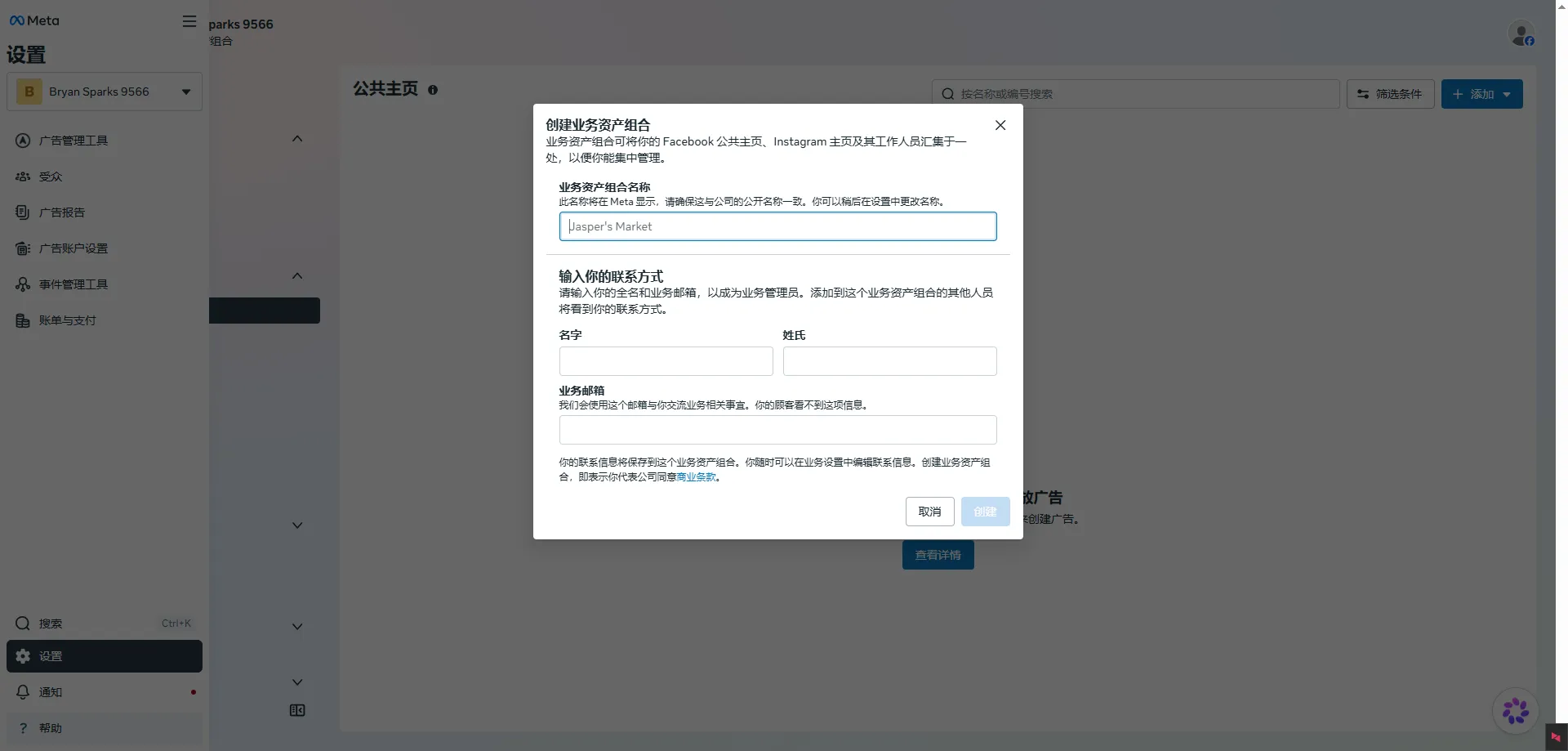This screenshot has height=751, width=1568.
Task: Select 设置 in the sidebar
Action: [105, 656]
